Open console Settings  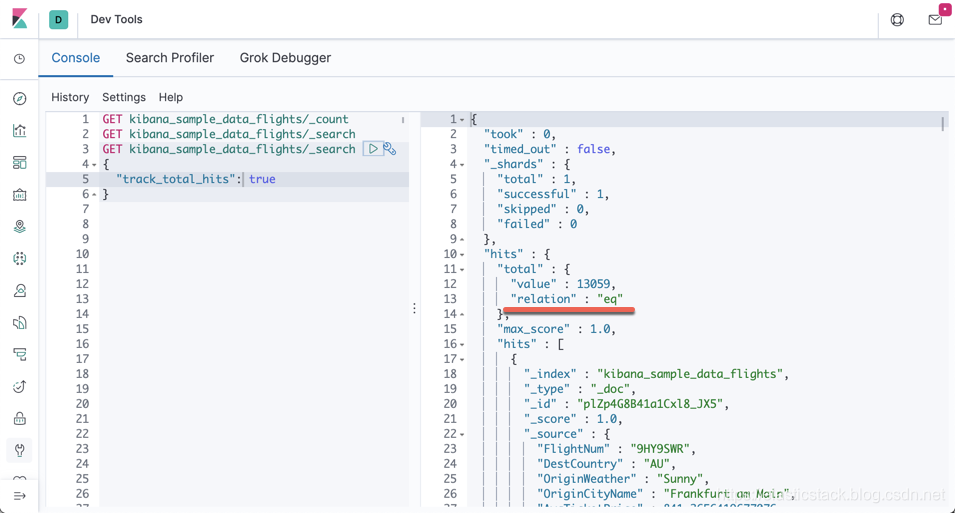pos(124,97)
